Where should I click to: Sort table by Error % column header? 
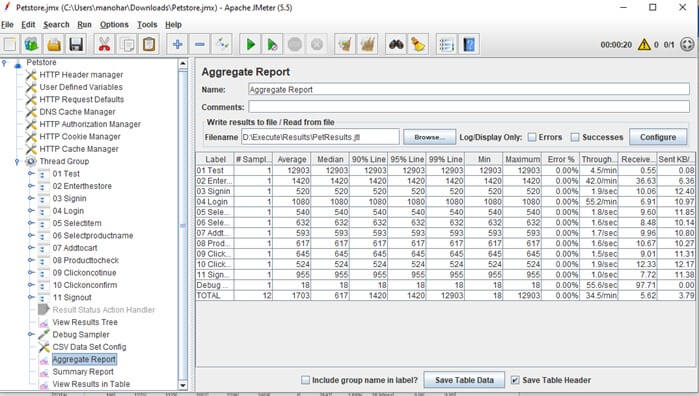click(x=561, y=159)
